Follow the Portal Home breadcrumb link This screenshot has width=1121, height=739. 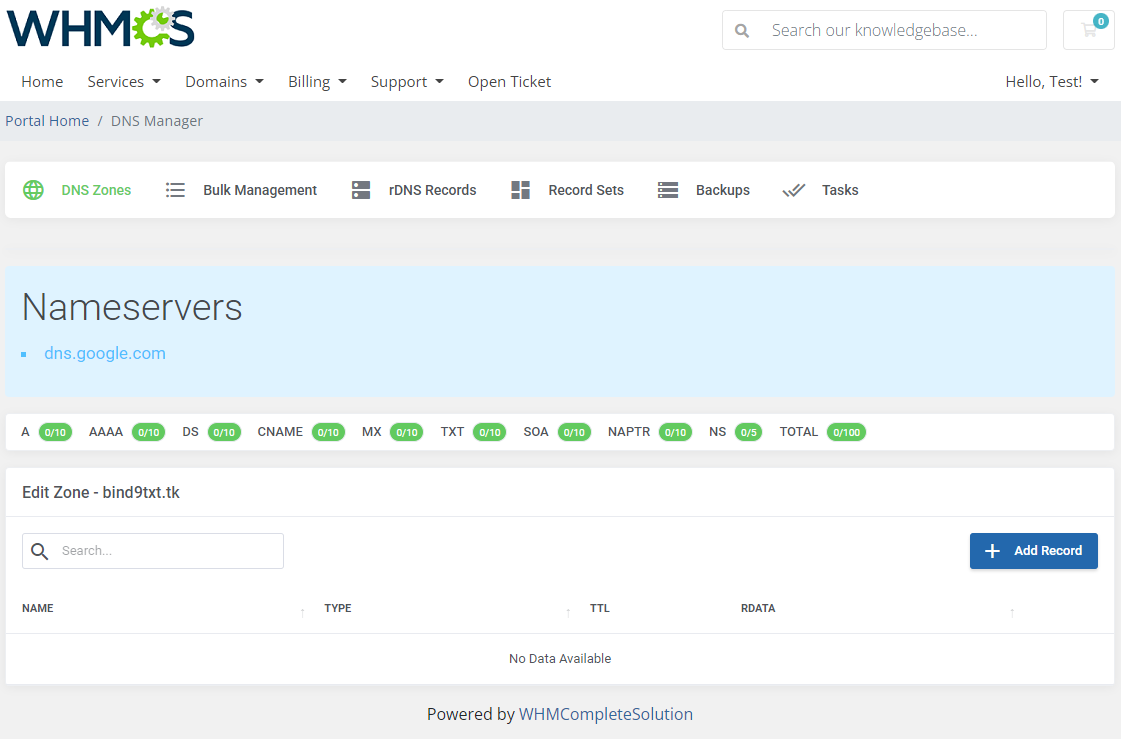[47, 121]
